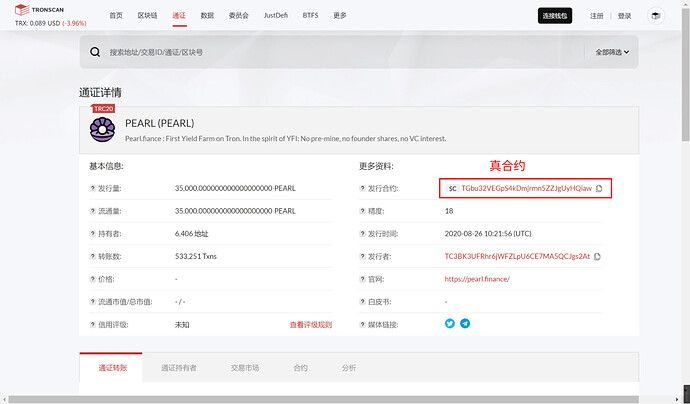
Task: Click the PEARL (PEARL) token title
Action: pyautogui.click(x=160, y=123)
